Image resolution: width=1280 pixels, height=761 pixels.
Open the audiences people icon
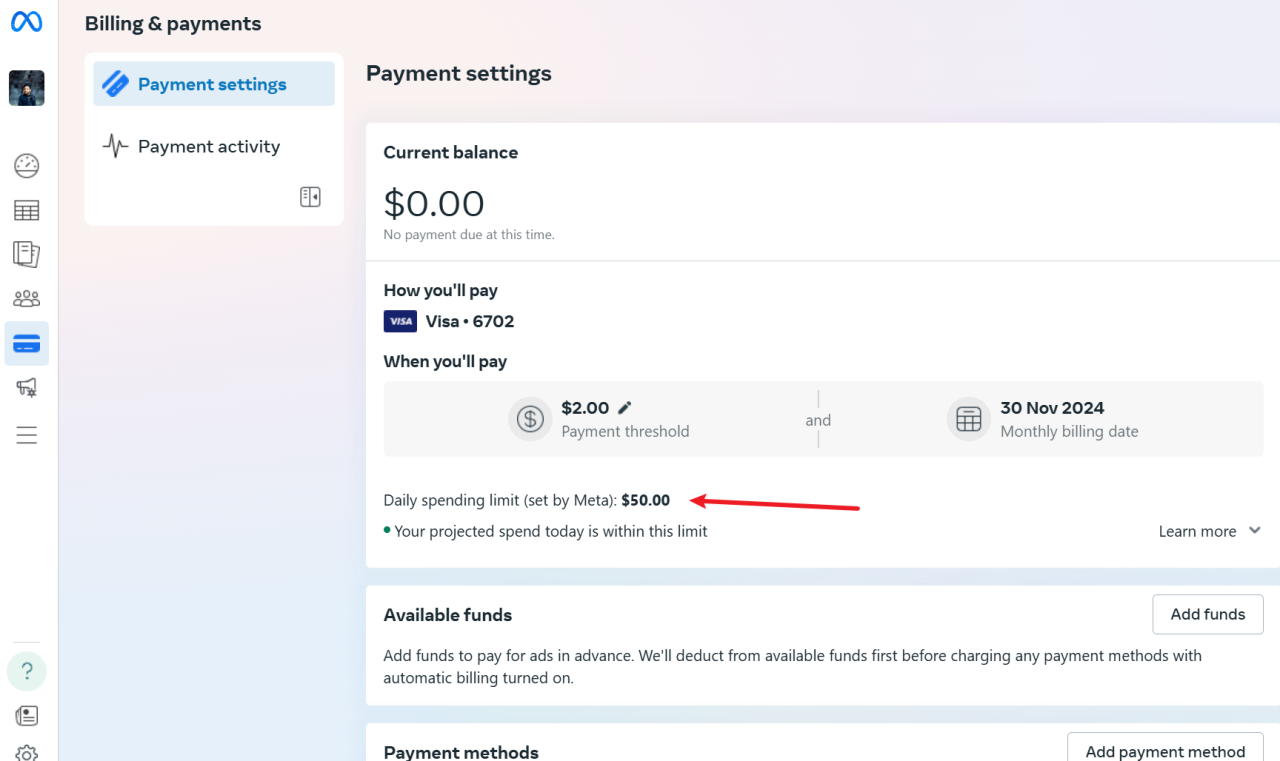[x=27, y=298]
